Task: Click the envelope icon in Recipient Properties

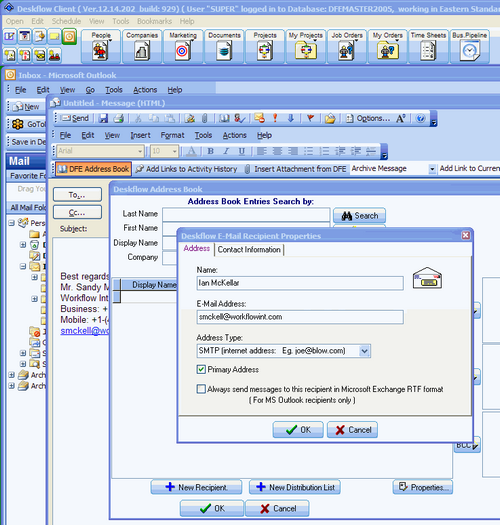Action: coord(427,278)
